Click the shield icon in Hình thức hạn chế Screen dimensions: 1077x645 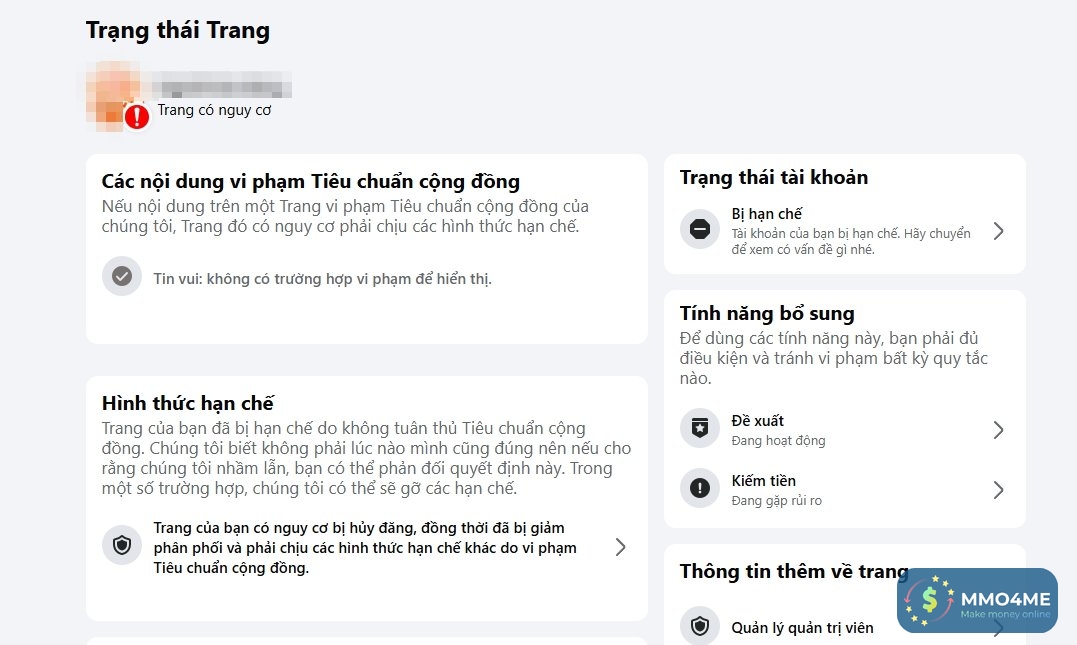point(122,546)
